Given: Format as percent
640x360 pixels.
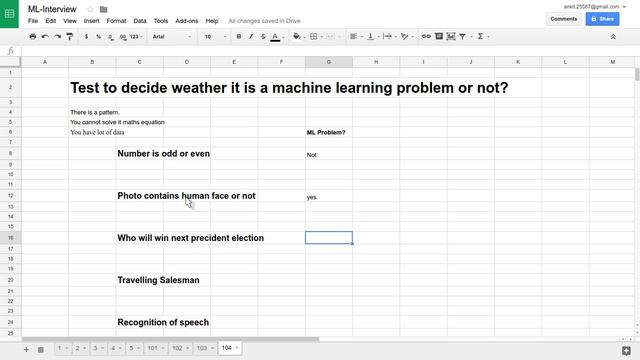Looking at the screenshot, I should (x=98, y=37).
